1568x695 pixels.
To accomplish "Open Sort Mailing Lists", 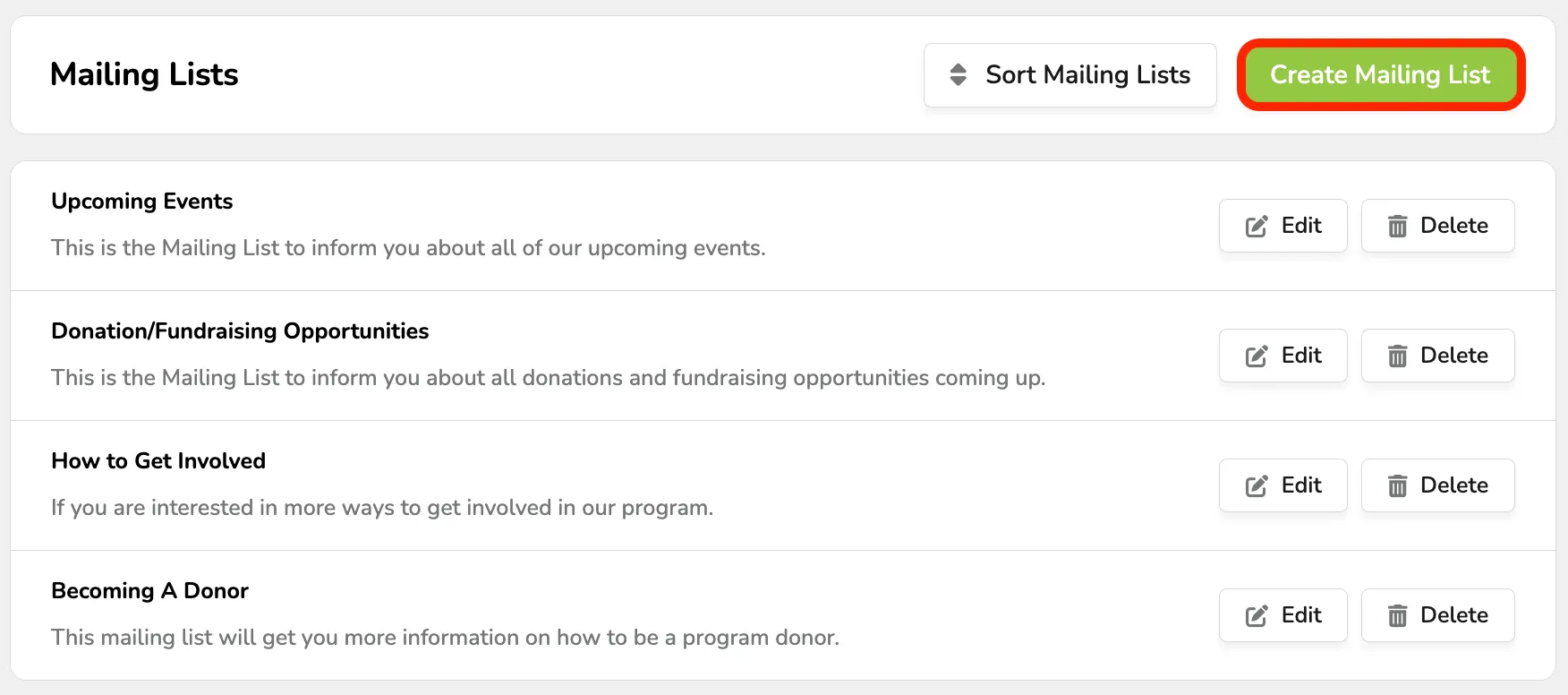I will pyautogui.click(x=1070, y=75).
